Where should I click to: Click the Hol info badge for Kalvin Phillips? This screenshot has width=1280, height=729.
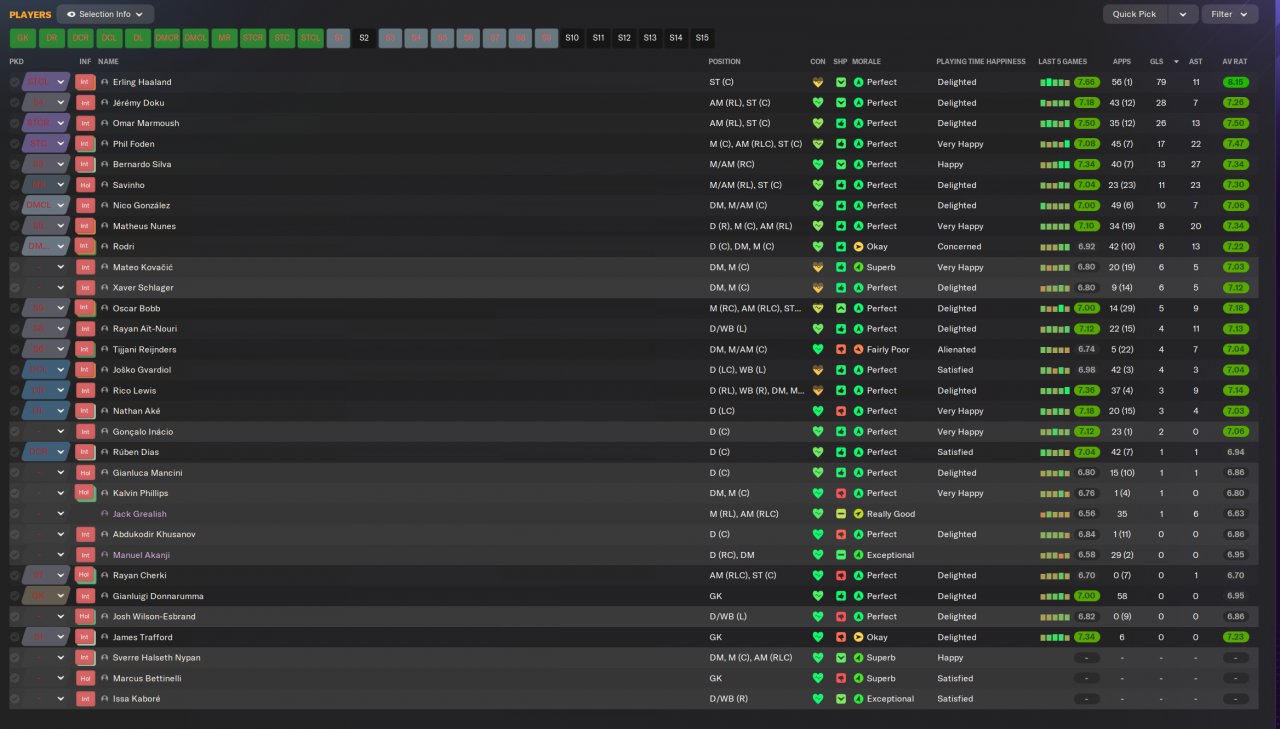(85, 493)
